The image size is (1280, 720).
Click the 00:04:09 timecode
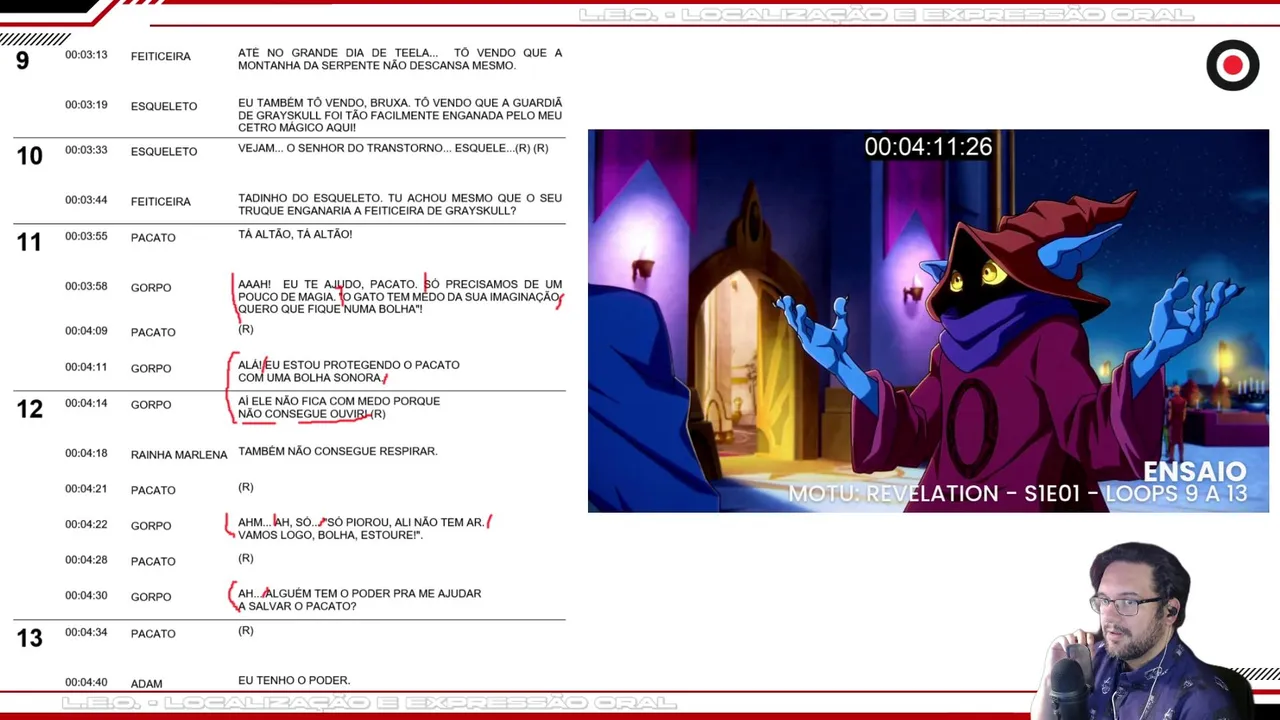click(x=86, y=331)
